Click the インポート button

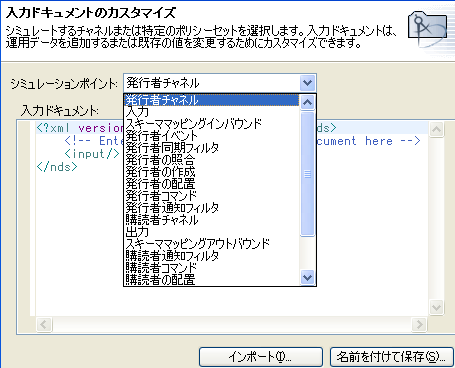(x=261, y=357)
